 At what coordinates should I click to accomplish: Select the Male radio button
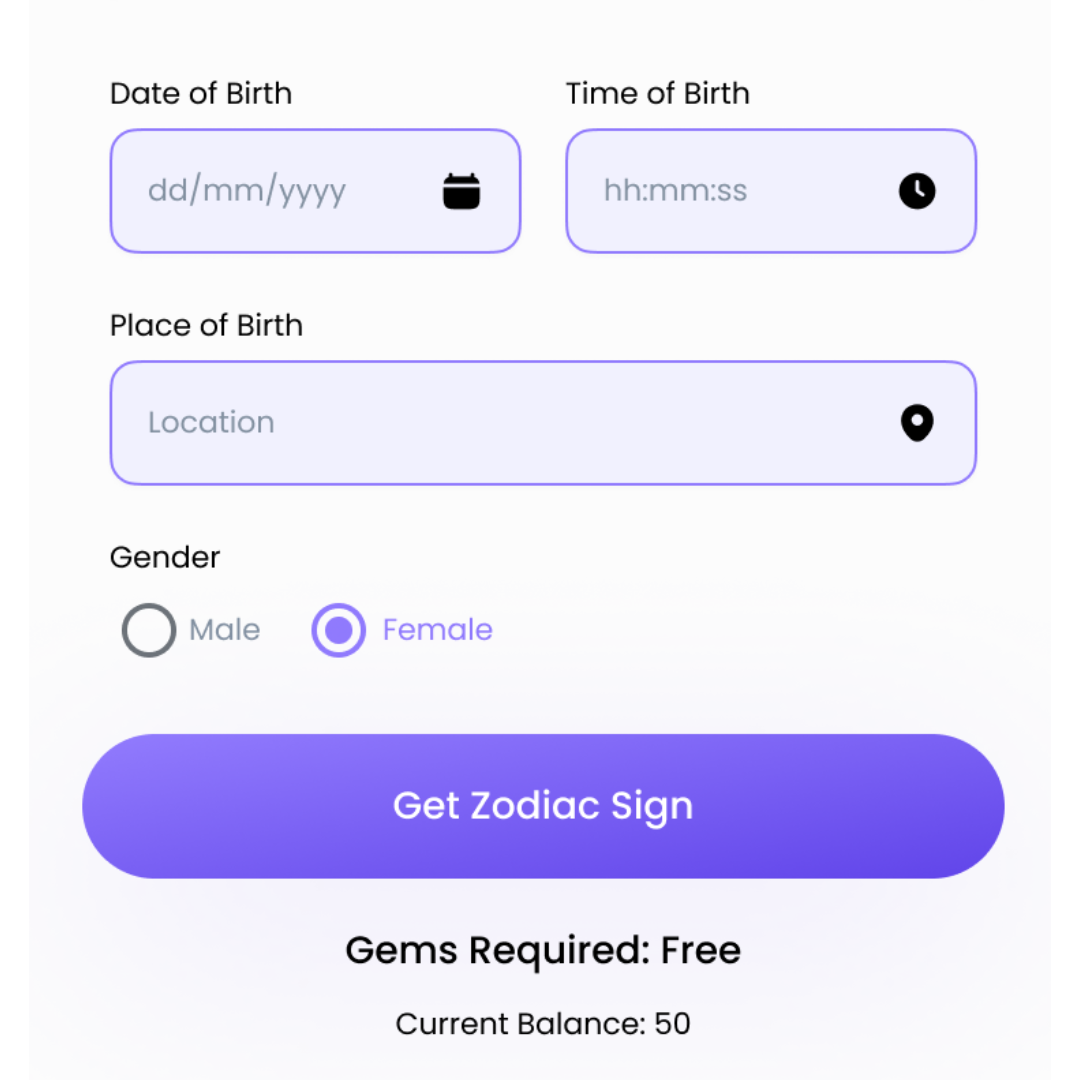click(x=149, y=630)
